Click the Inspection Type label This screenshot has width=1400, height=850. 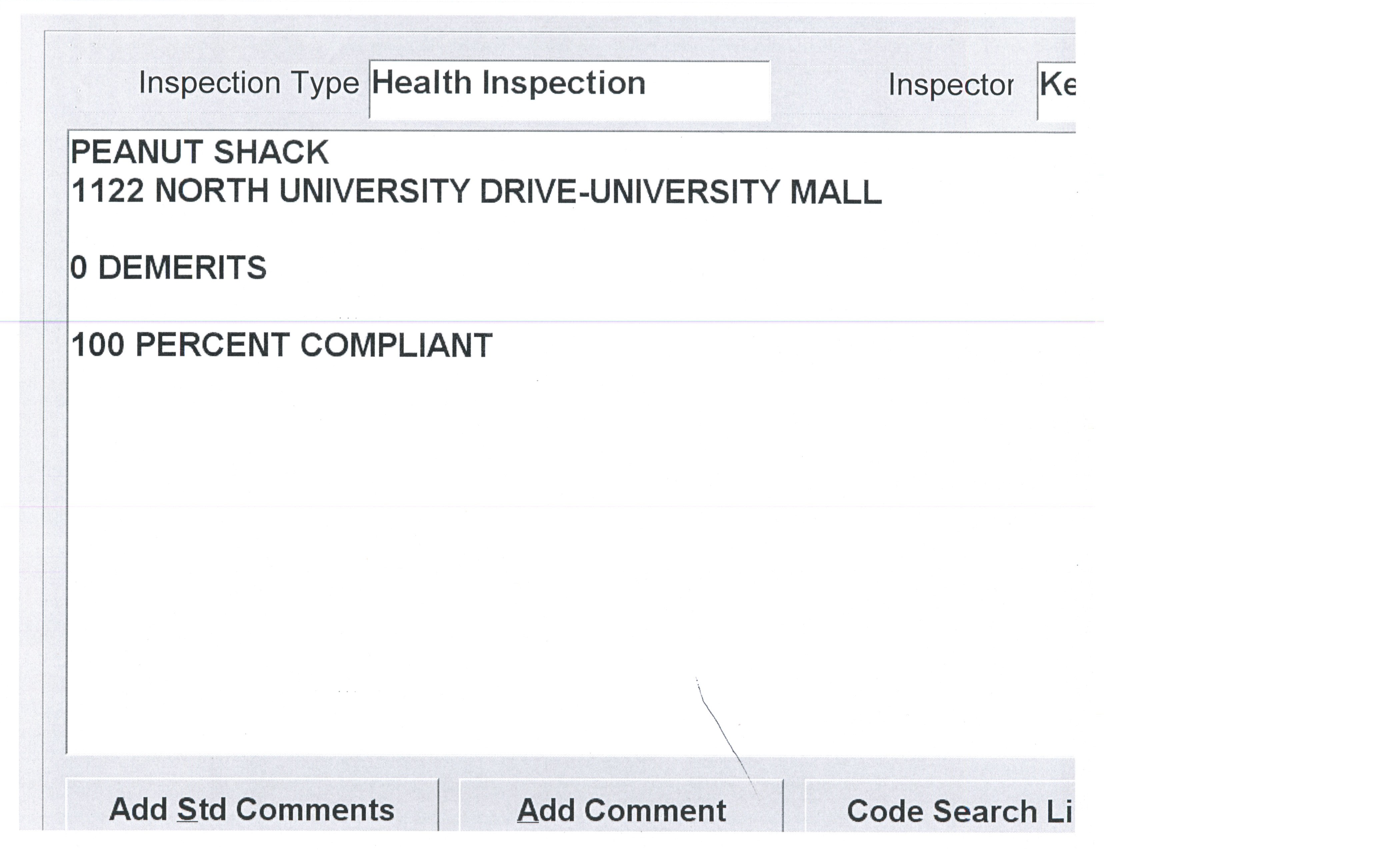click(x=249, y=83)
